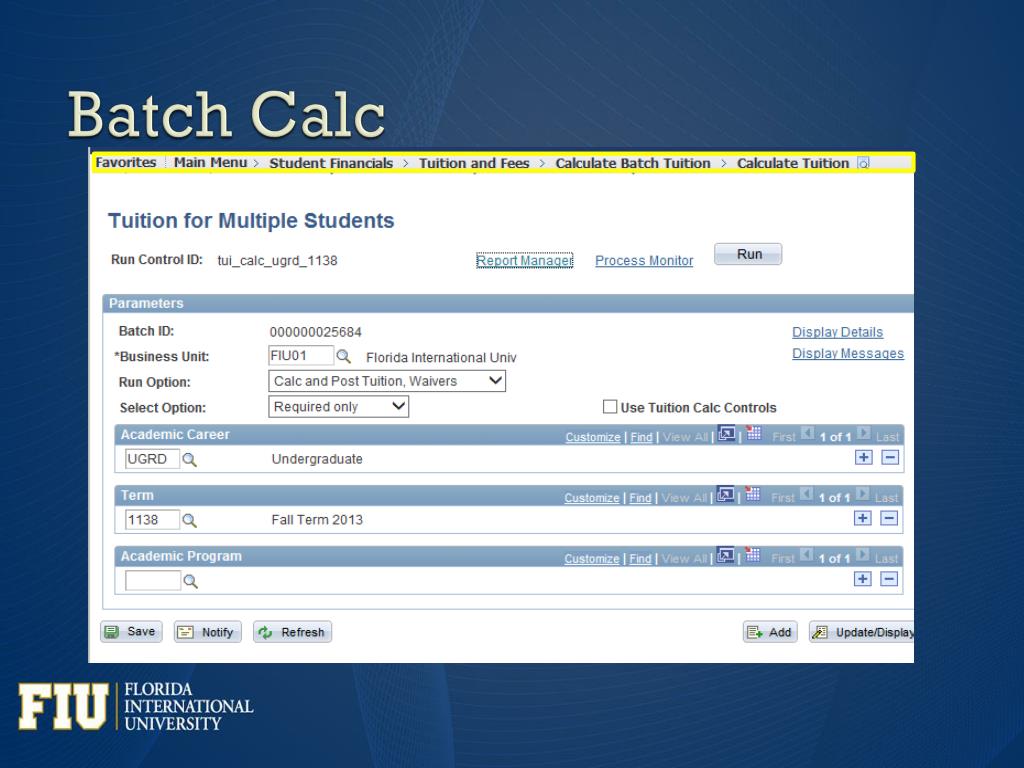Click the Display Messages link
Image resolution: width=1024 pixels, height=768 pixels.
[848, 353]
